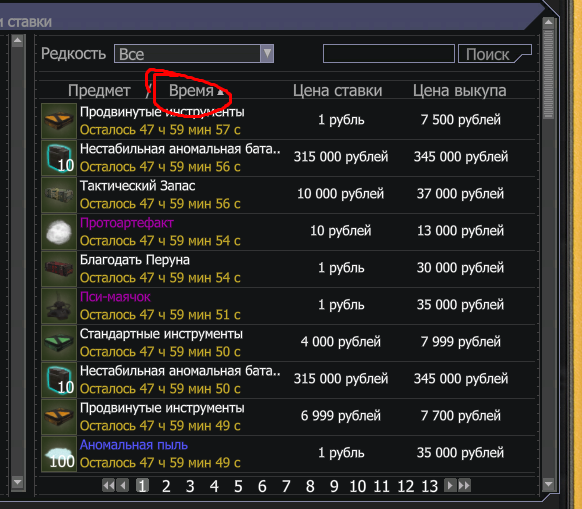Click the Протоартефакт item icon

point(59,232)
